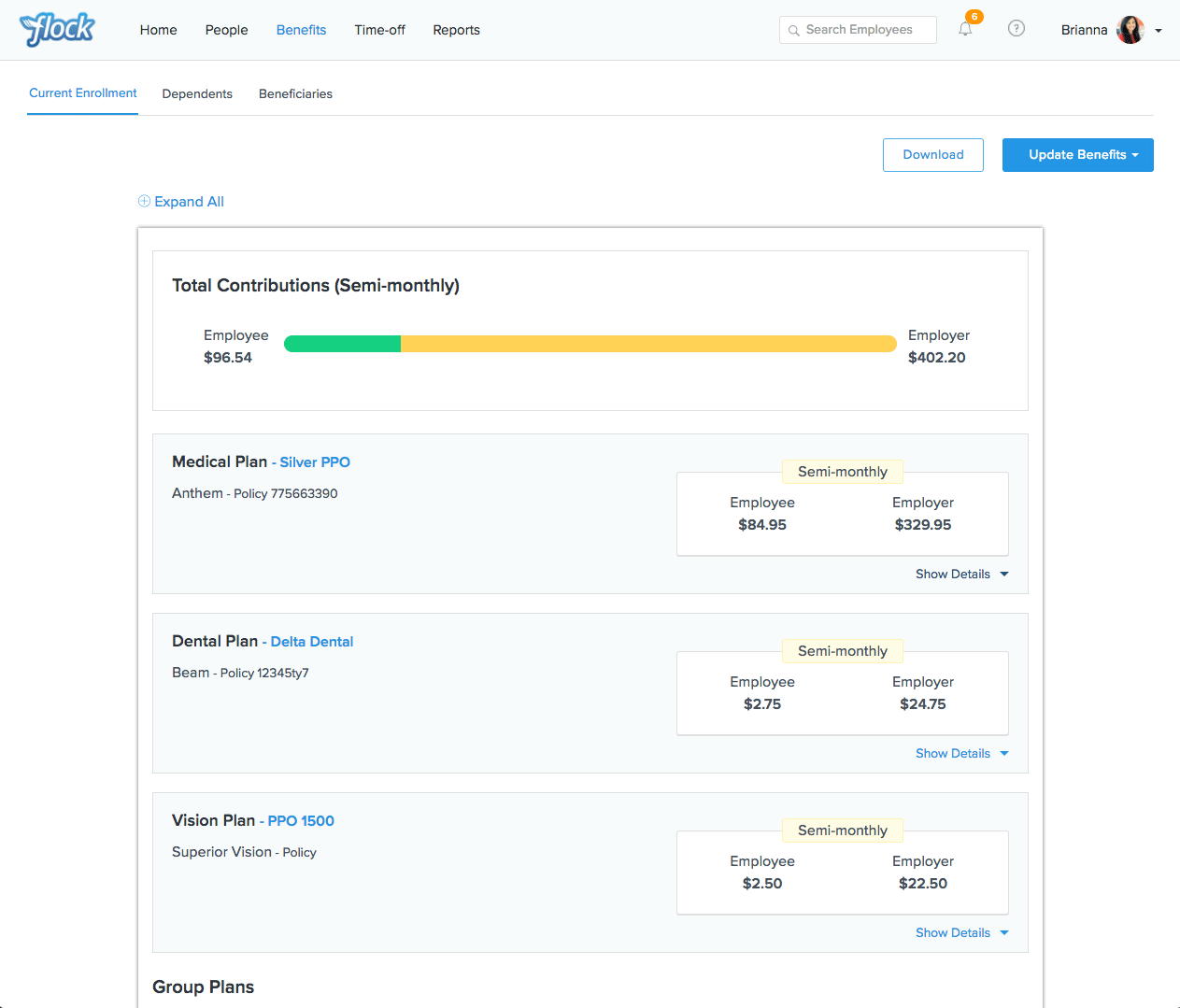Click the Expand All plus icon
The image size is (1180, 1008).
144,201
